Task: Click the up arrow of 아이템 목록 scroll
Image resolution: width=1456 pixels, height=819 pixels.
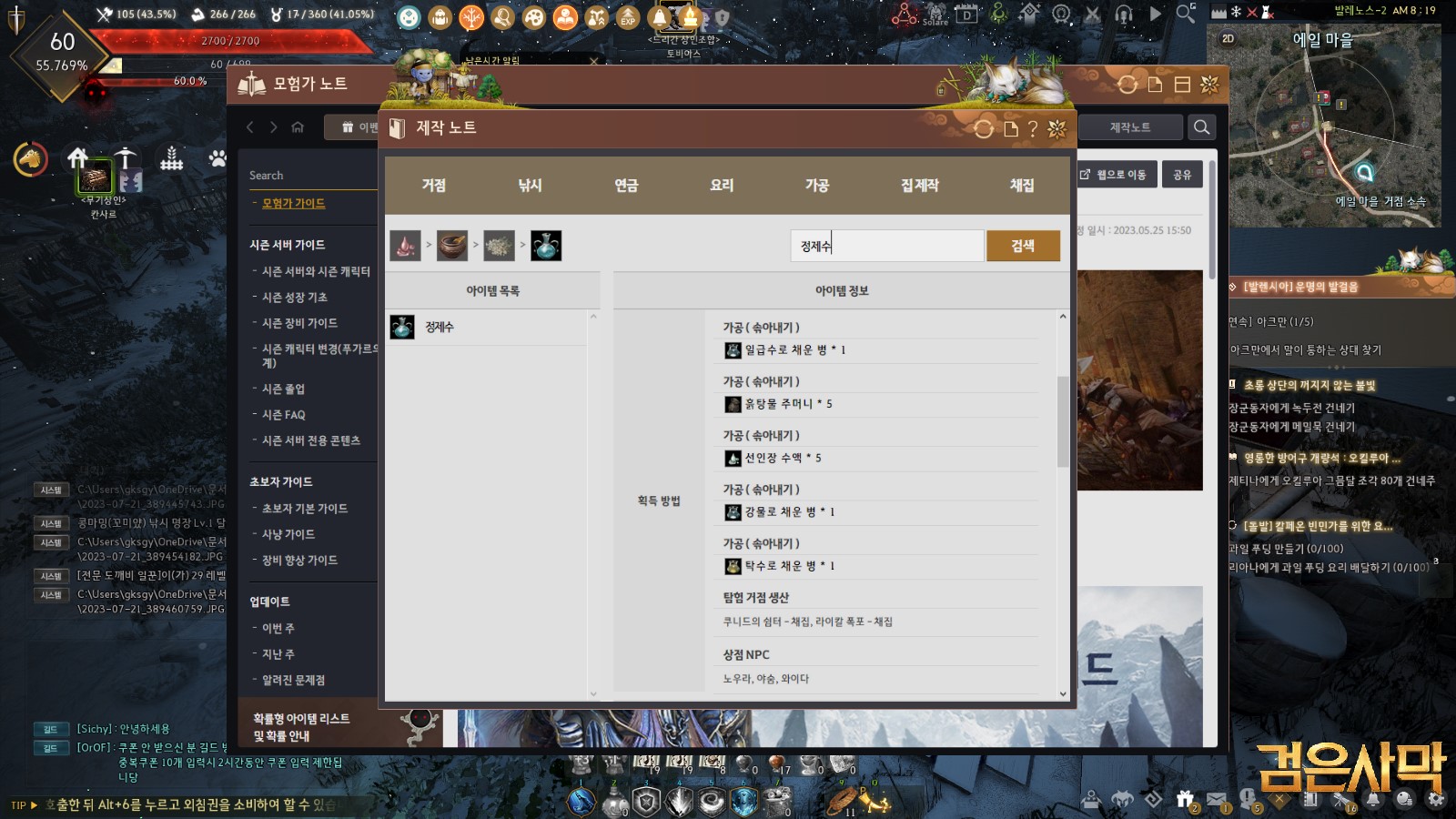Action: [593, 317]
